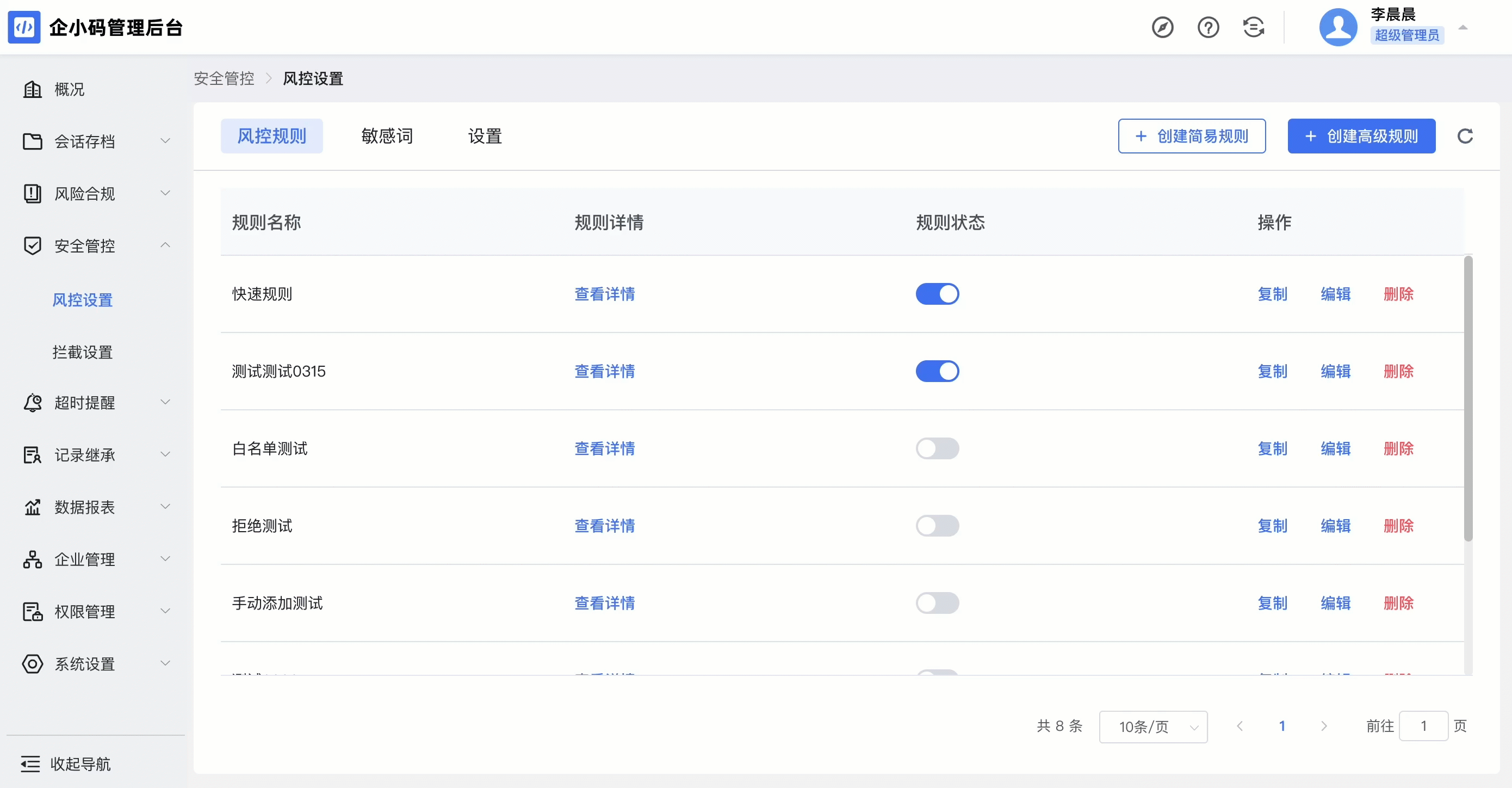Go to next page arrow

point(1324,727)
